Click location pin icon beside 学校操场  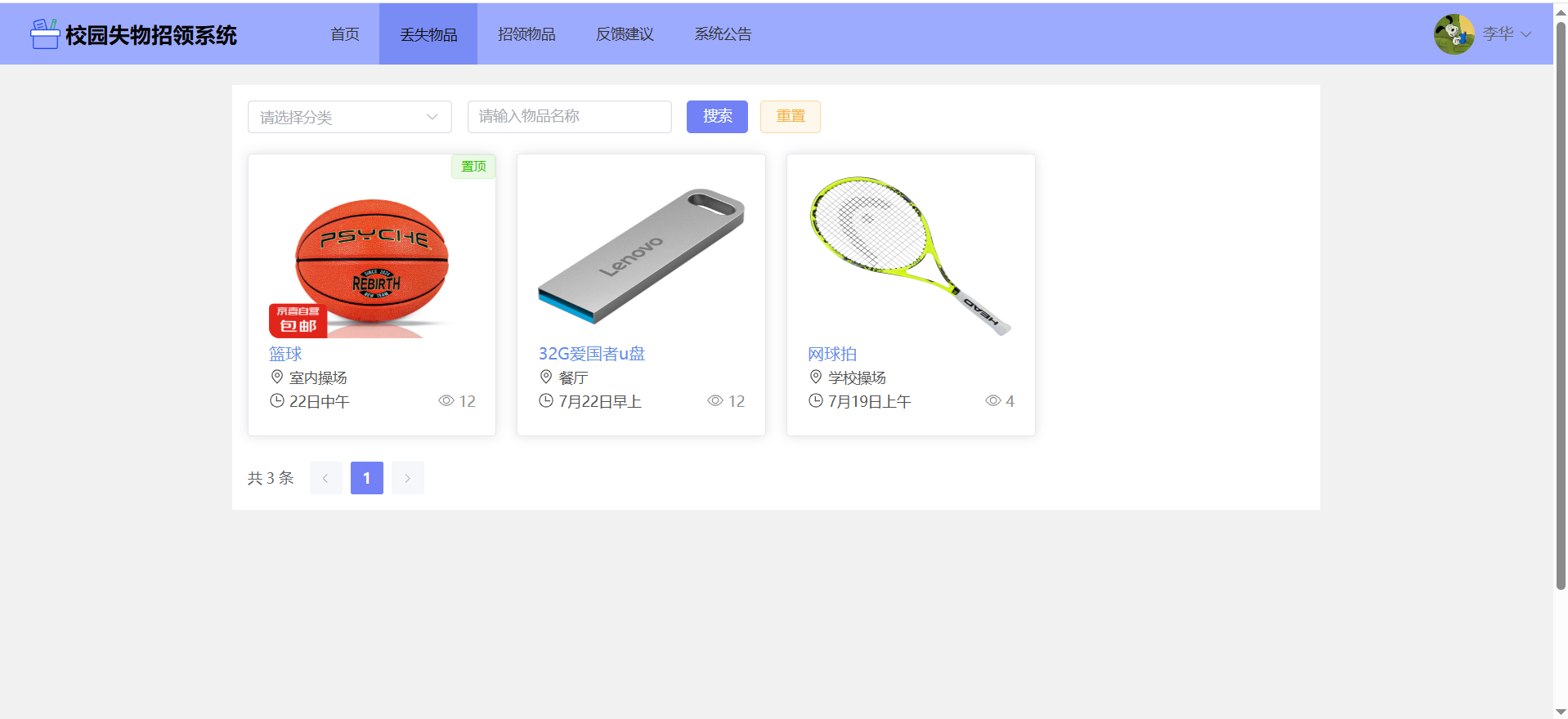click(x=816, y=377)
